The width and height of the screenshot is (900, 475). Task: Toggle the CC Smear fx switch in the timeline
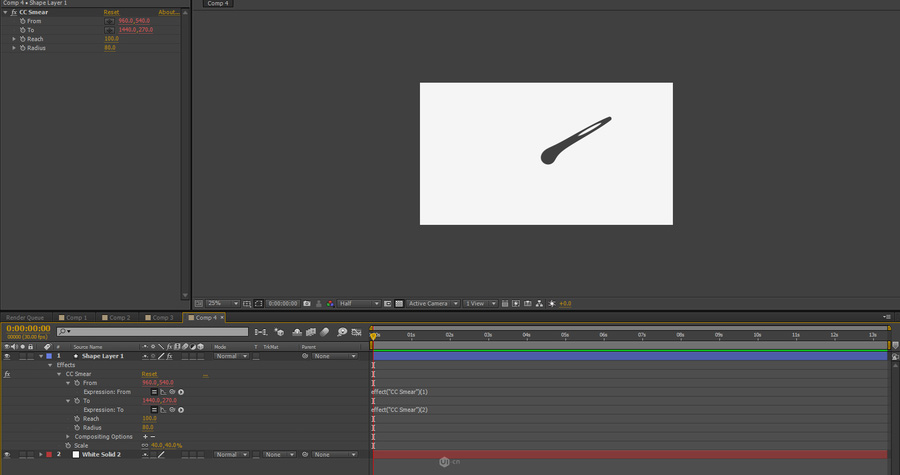point(7,374)
